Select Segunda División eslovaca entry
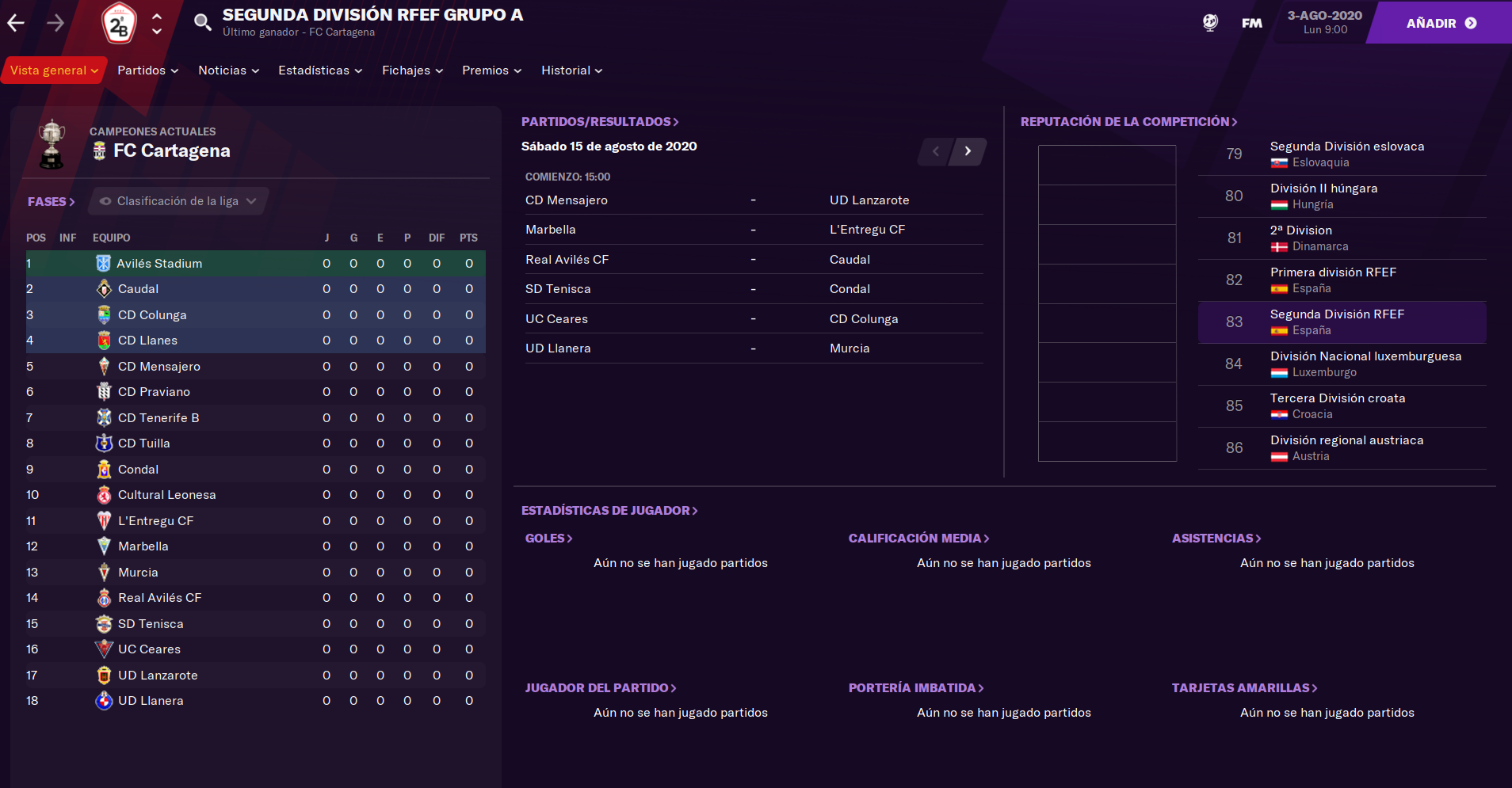This screenshot has height=788, width=1512. coord(1342,154)
